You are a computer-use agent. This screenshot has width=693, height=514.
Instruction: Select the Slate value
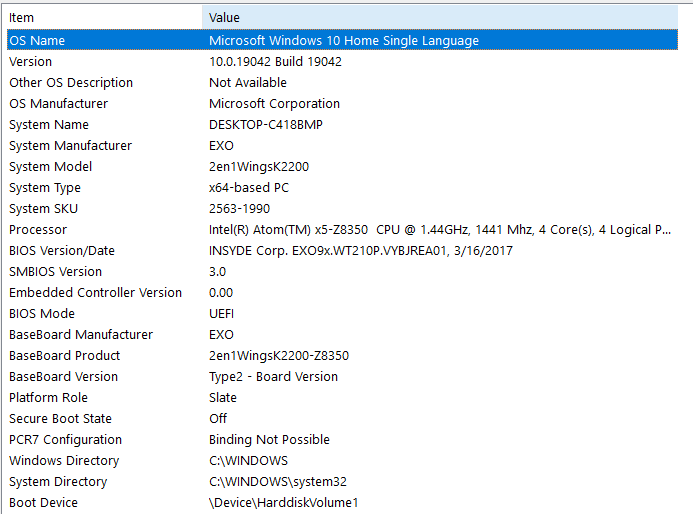pos(223,398)
